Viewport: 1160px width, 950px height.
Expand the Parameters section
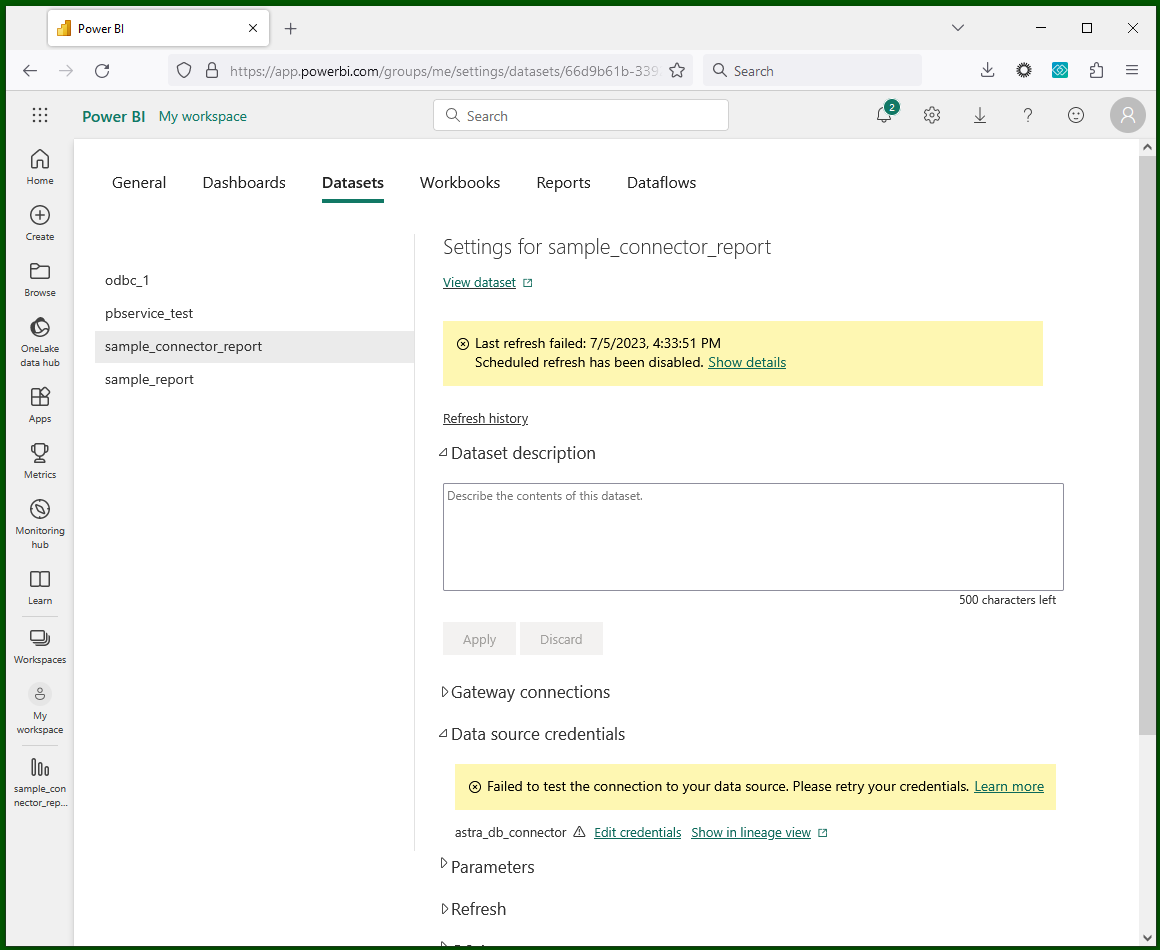coord(444,863)
